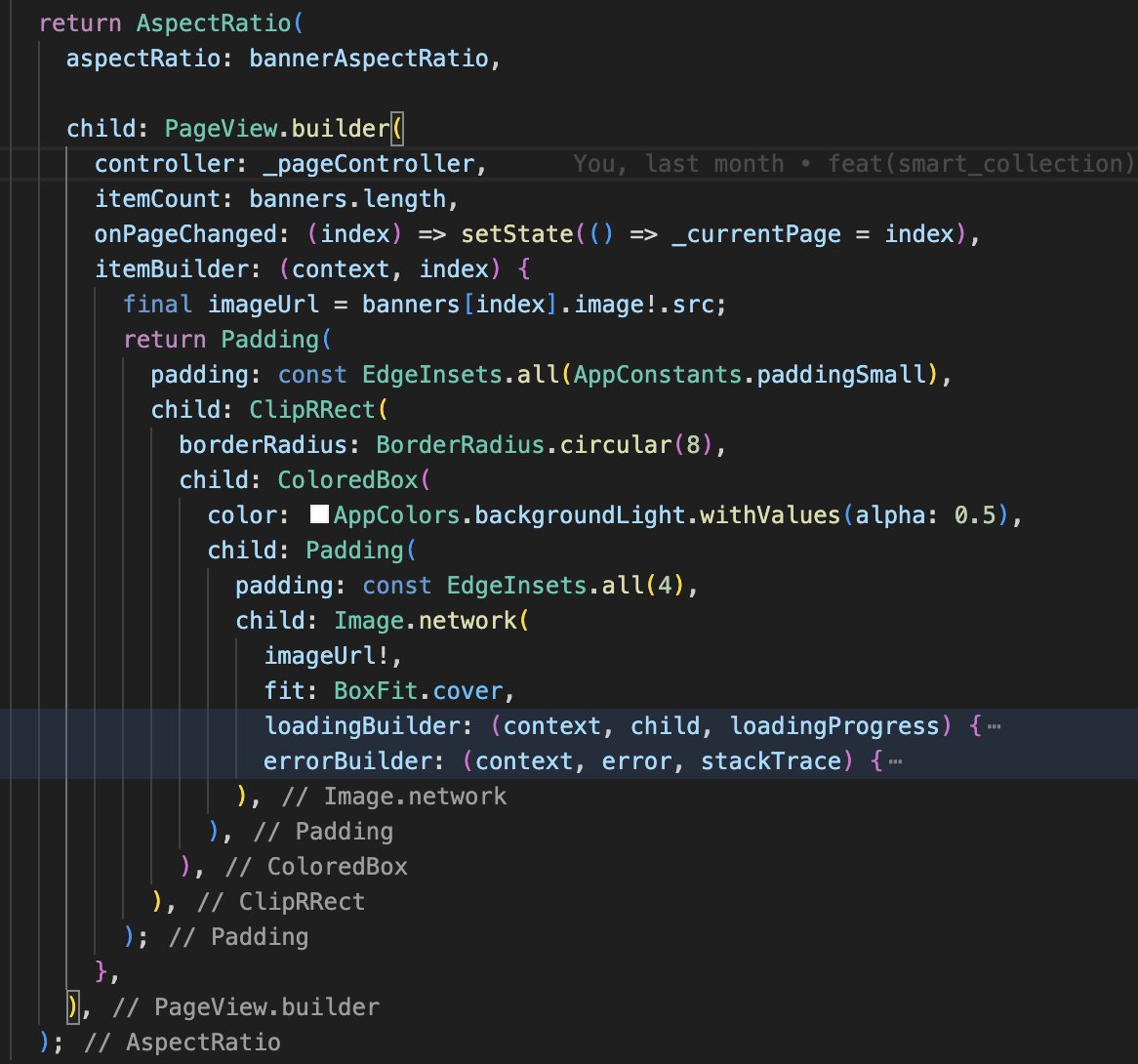This screenshot has width=1138, height=1064.
Task: Click the '// PageView.builder' closing comment
Action: click(246, 1008)
